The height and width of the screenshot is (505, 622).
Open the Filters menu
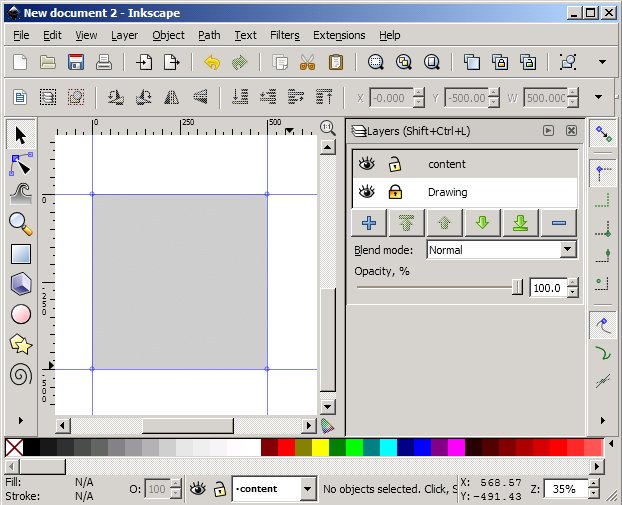[285, 35]
